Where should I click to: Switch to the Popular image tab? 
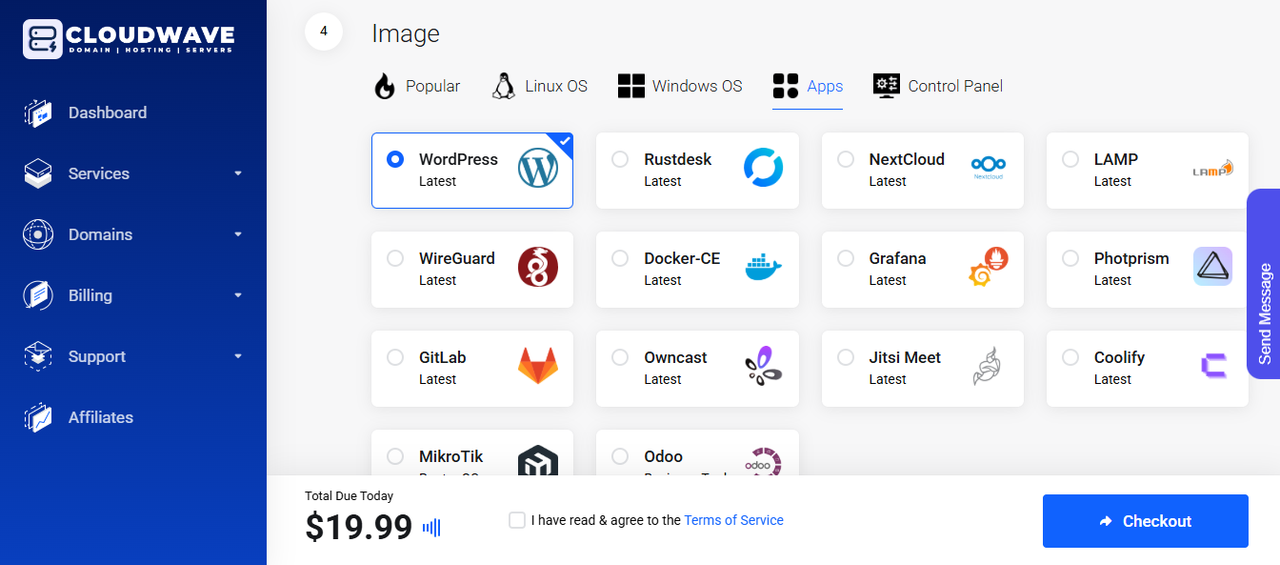[x=416, y=86]
